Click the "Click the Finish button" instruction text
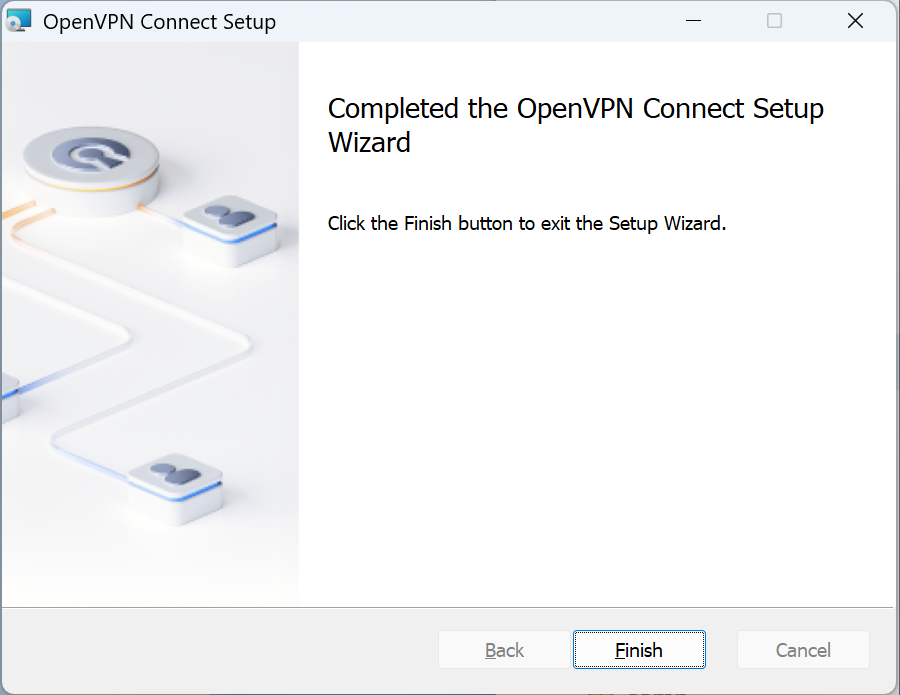The height and width of the screenshot is (695, 900). click(x=526, y=223)
